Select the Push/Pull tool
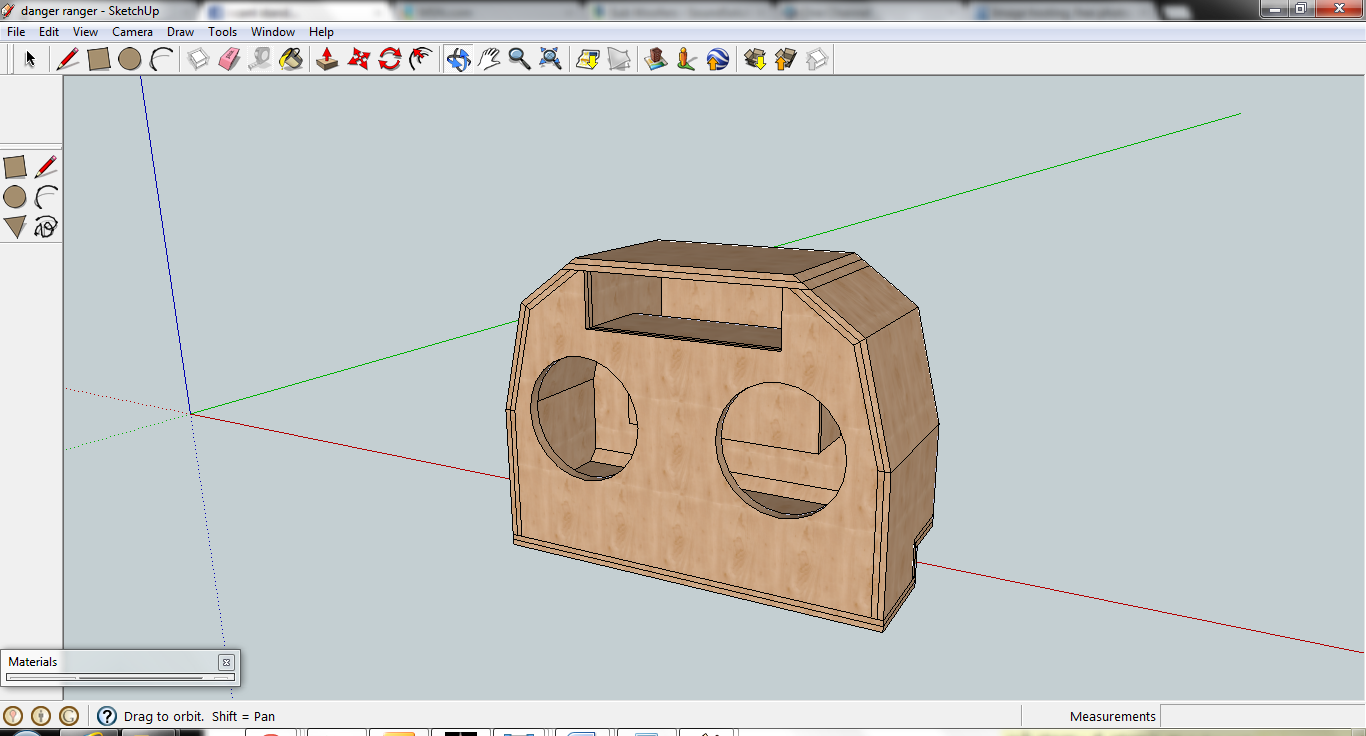The height and width of the screenshot is (736, 1366). (327, 59)
